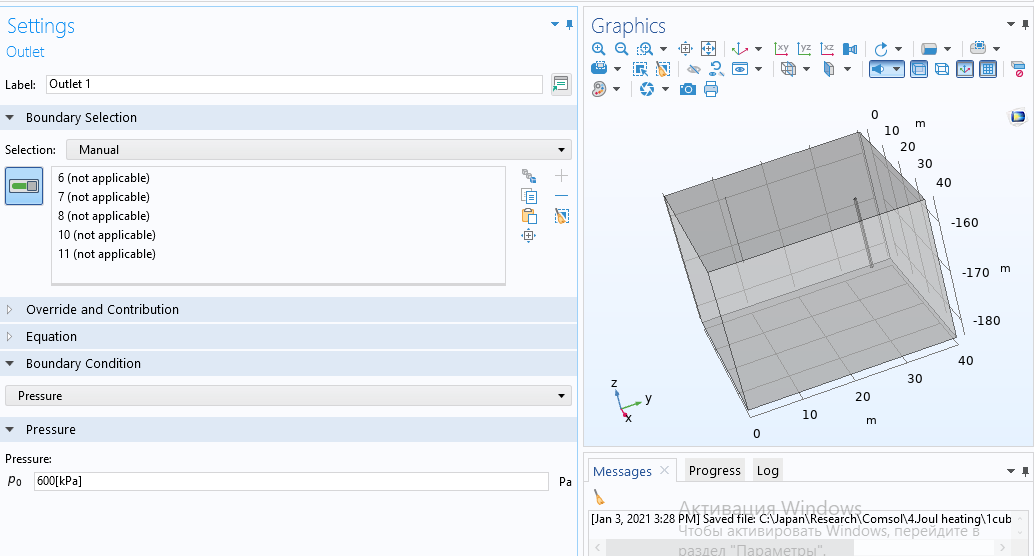This screenshot has height=556, width=1034.
Task: Switch to the Log tab
Action: pyautogui.click(x=767, y=471)
